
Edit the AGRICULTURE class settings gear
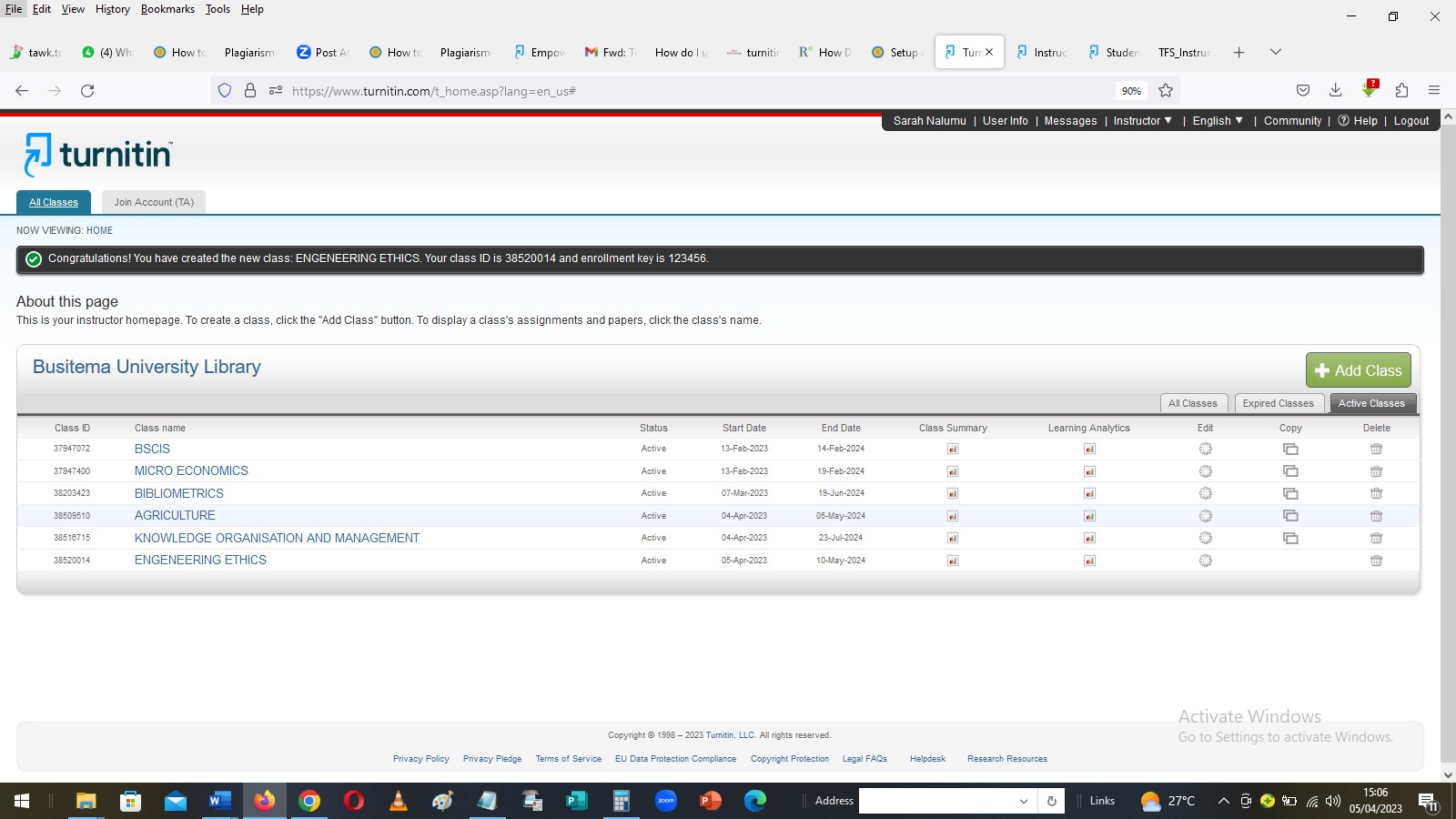(x=1206, y=516)
